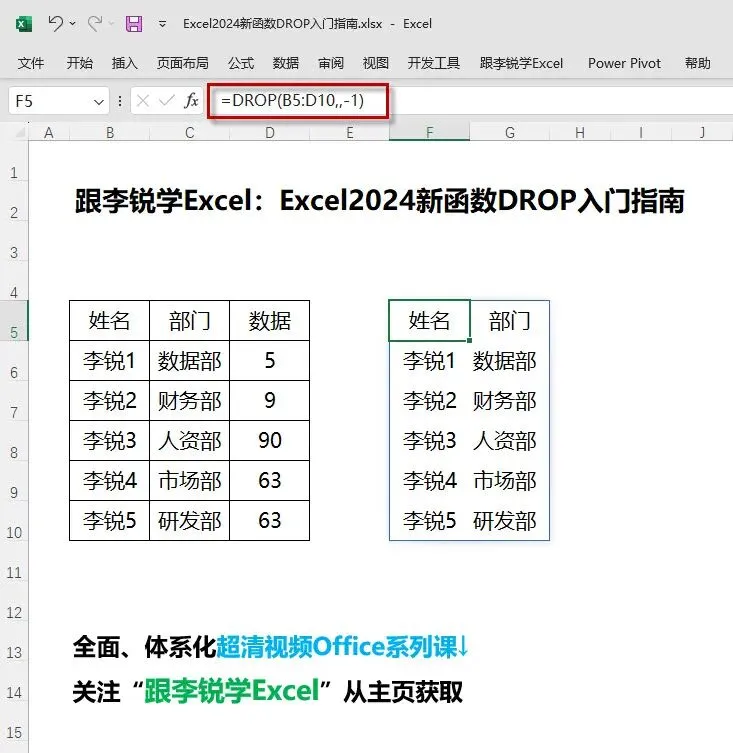
Task: Select source table cell 李锐5
Action: click(110, 521)
